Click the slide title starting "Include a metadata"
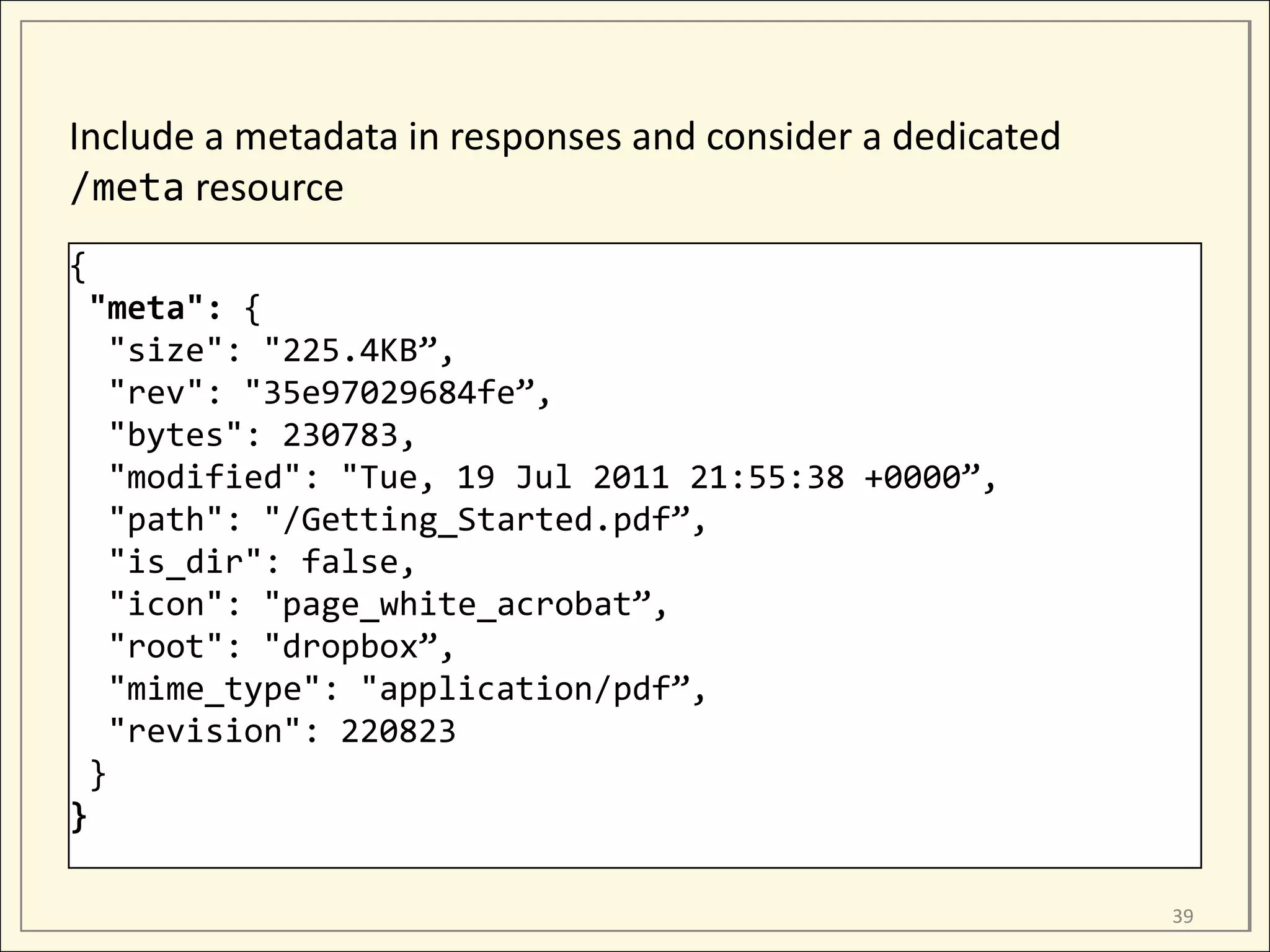The width and height of the screenshot is (1270, 952). (x=565, y=162)
